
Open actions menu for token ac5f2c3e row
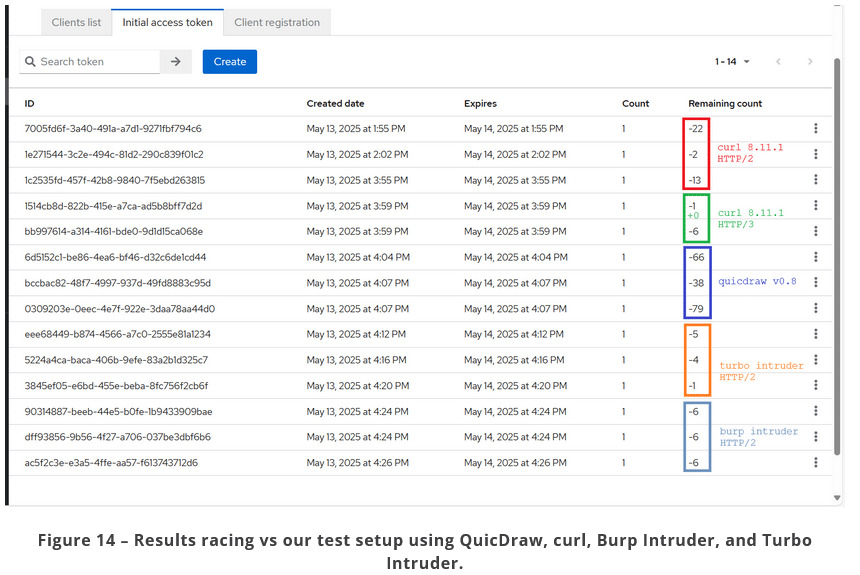click(816, 463)
